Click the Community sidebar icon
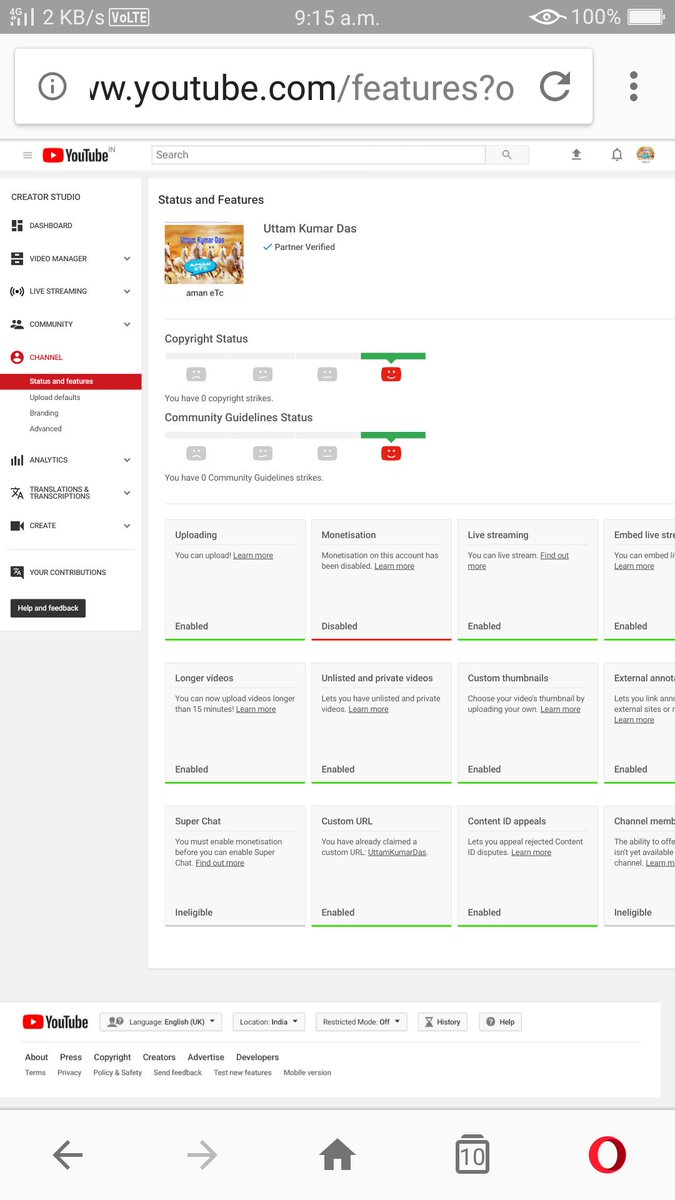The image size is (675, 1200). pyautogui.click(x=17, y=325)
